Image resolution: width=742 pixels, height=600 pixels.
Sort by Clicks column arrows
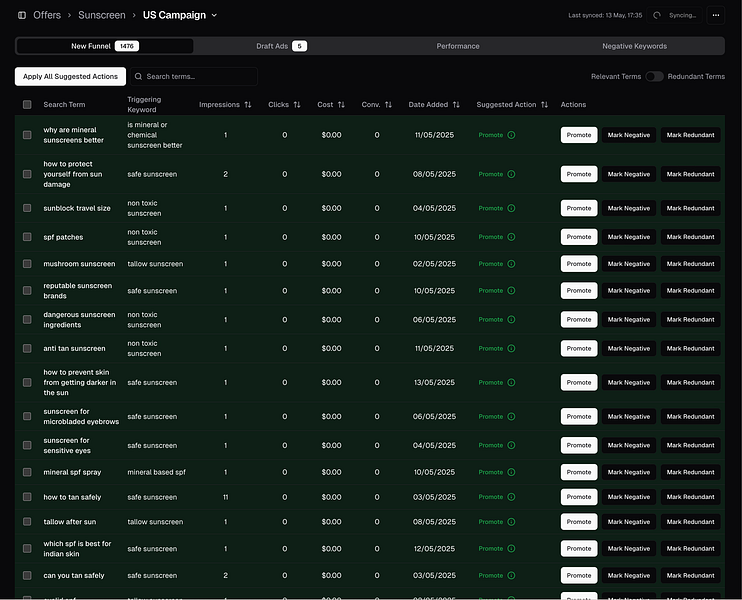point(297,105)
